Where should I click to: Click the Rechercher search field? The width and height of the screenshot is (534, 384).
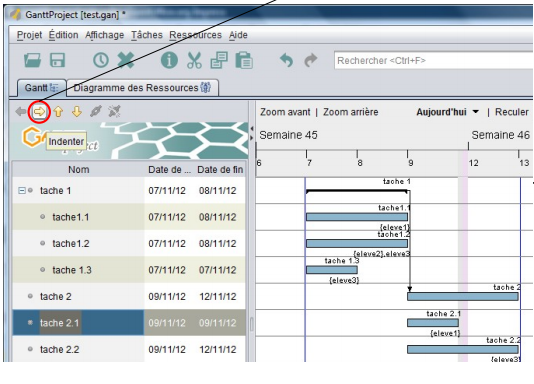pyautogui.click(x=434, y=61)
